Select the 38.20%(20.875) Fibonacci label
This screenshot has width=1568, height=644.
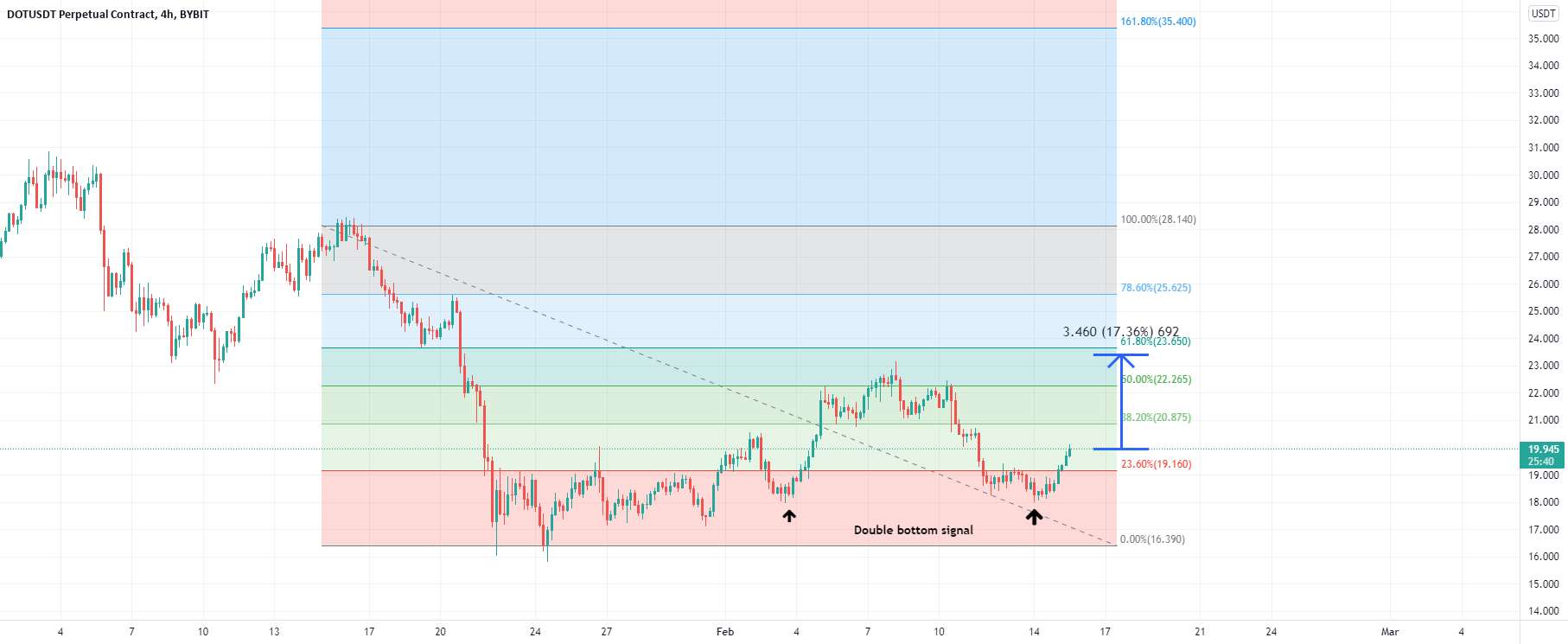point(1156,418)
